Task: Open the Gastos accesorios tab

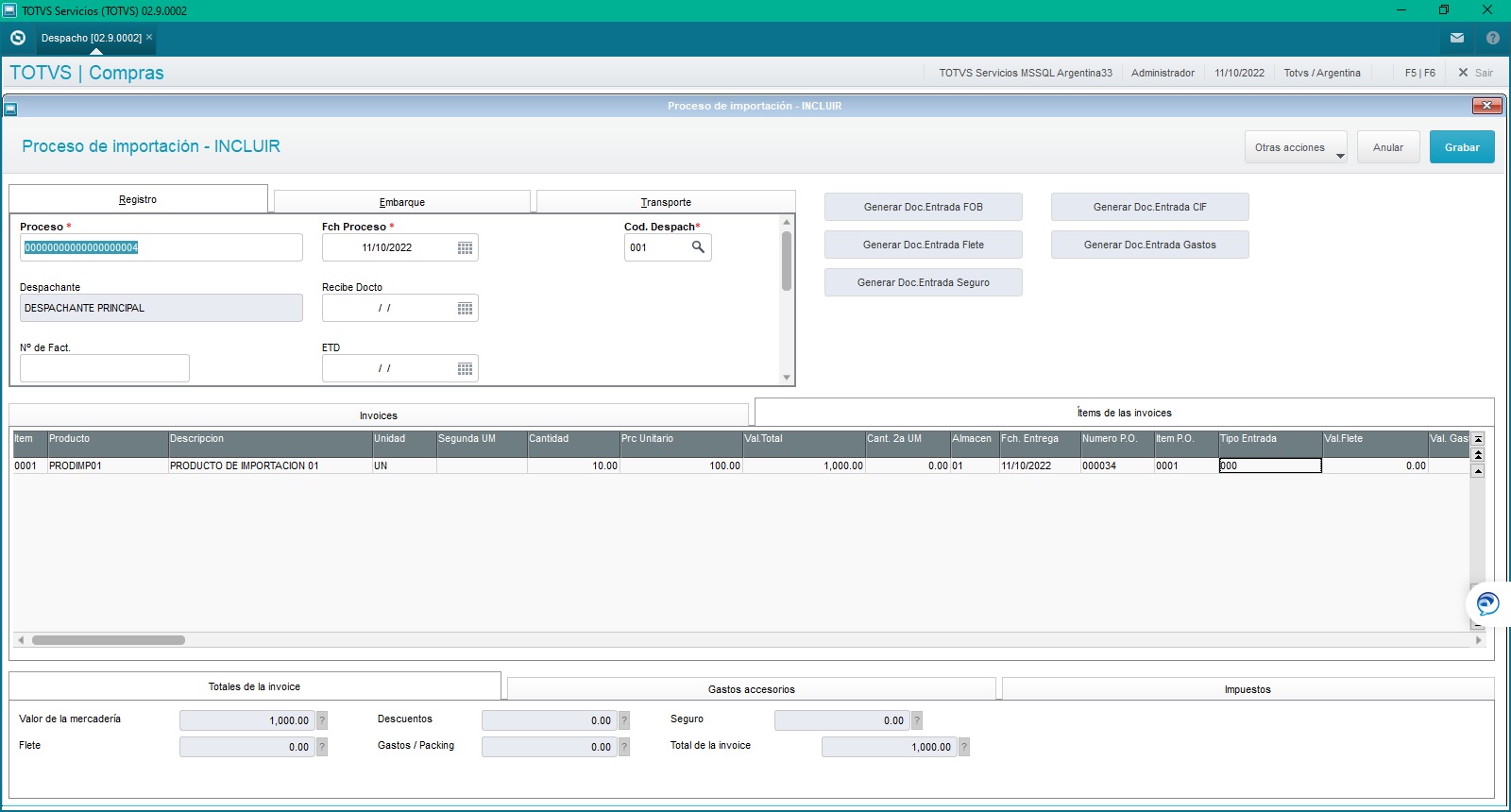Action: coord(752,689)
